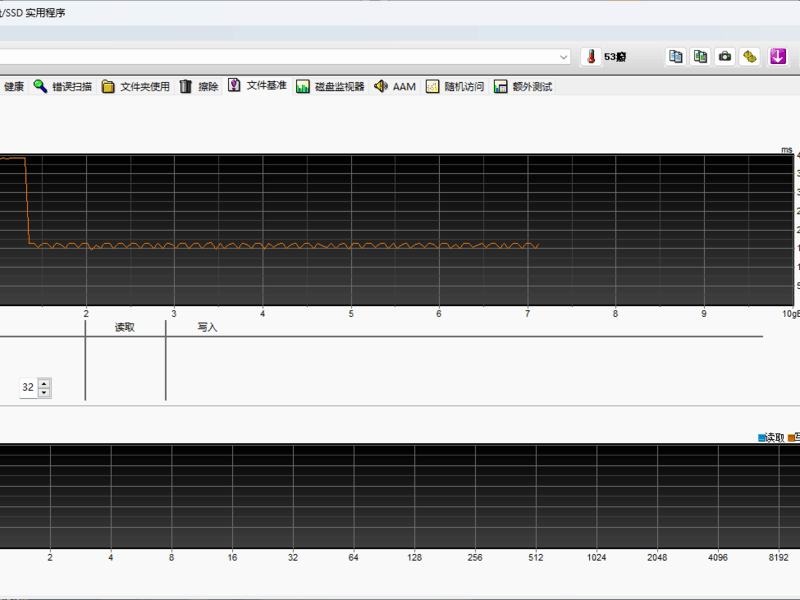
Task: Copy text info using first clipboard icon
Action: pyautogui.click(x=676, y=56)
